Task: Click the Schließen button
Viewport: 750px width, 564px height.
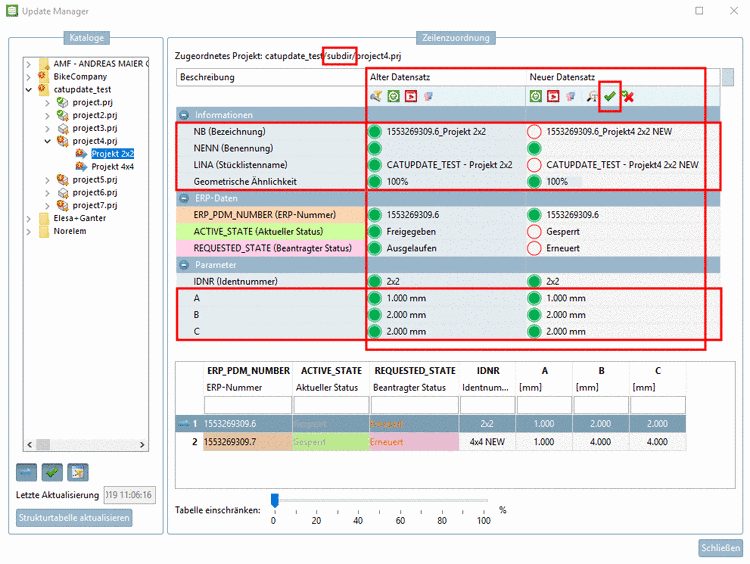Action: [720, 548]
